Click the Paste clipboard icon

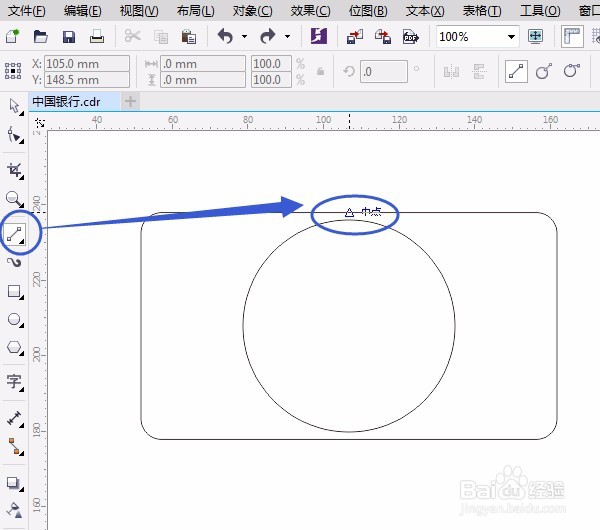pyautogui.click(x=189, y=37)
